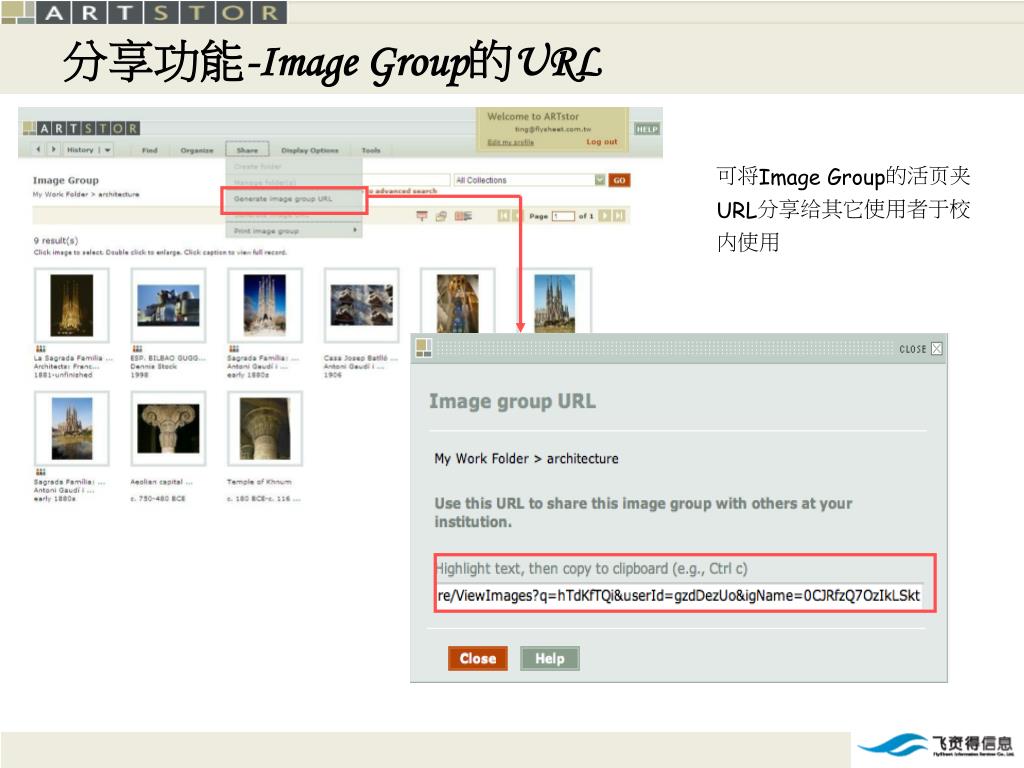Open the Organize menu
Image resolution: width=1024 pixels, height=768 pixels.
click(197, 150)
